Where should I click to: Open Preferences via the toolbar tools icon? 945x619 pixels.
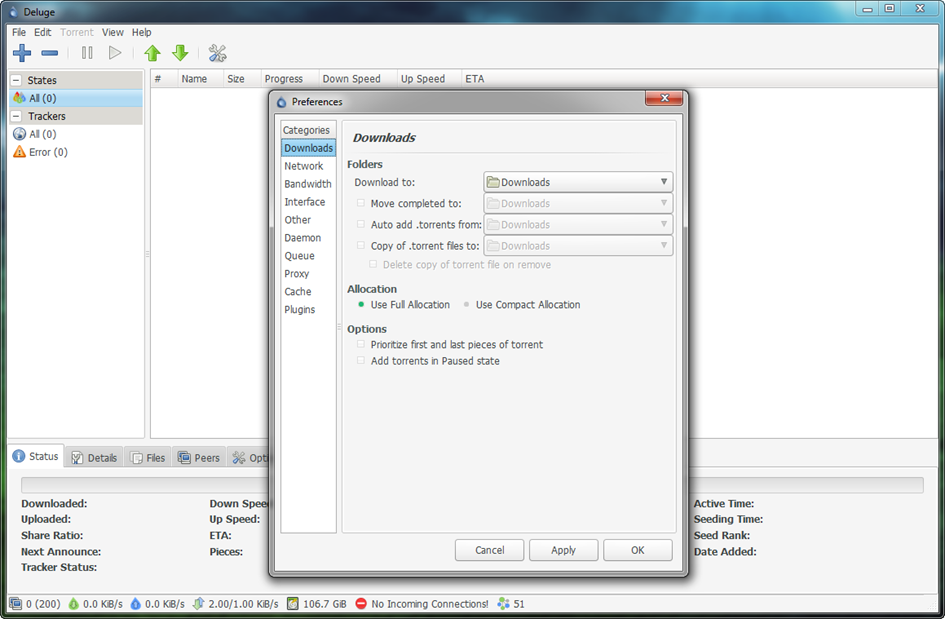click(x=218, y=53)
